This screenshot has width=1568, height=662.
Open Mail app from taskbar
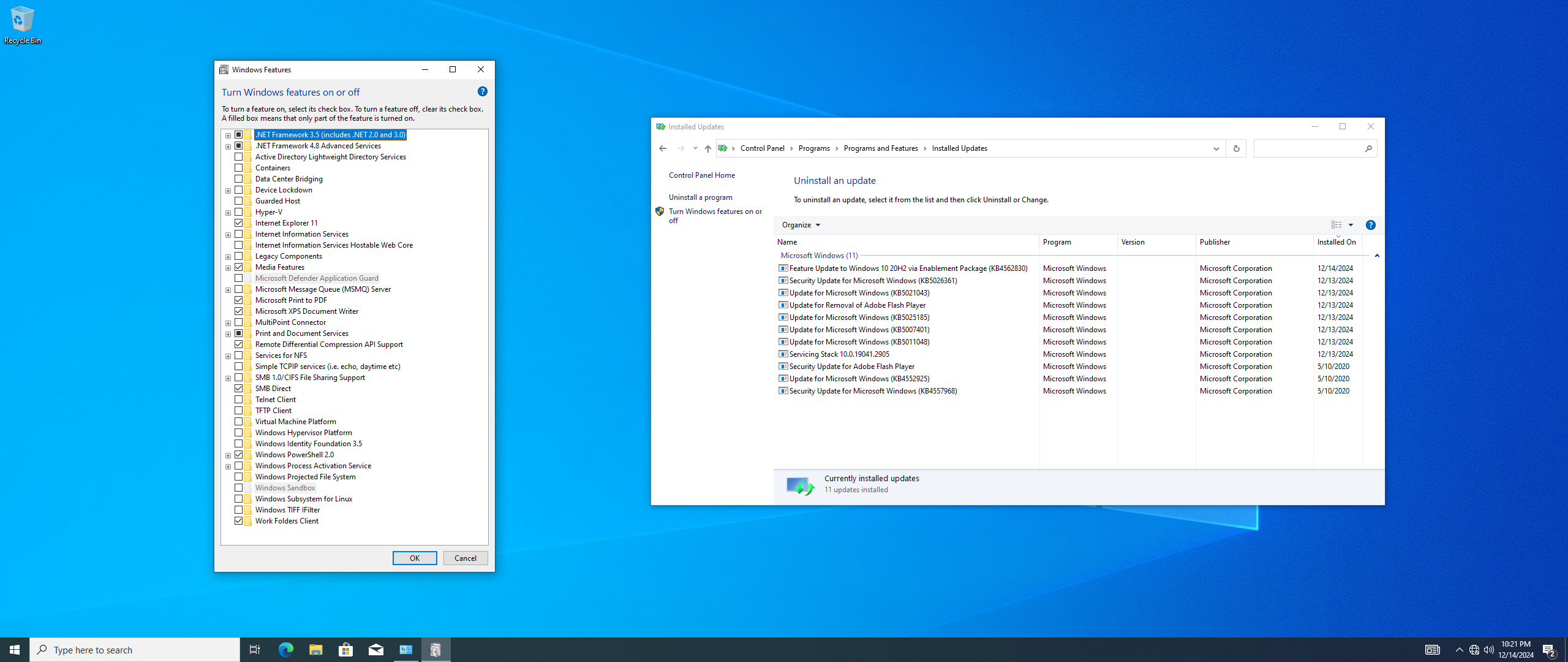(x=375, y=650)
